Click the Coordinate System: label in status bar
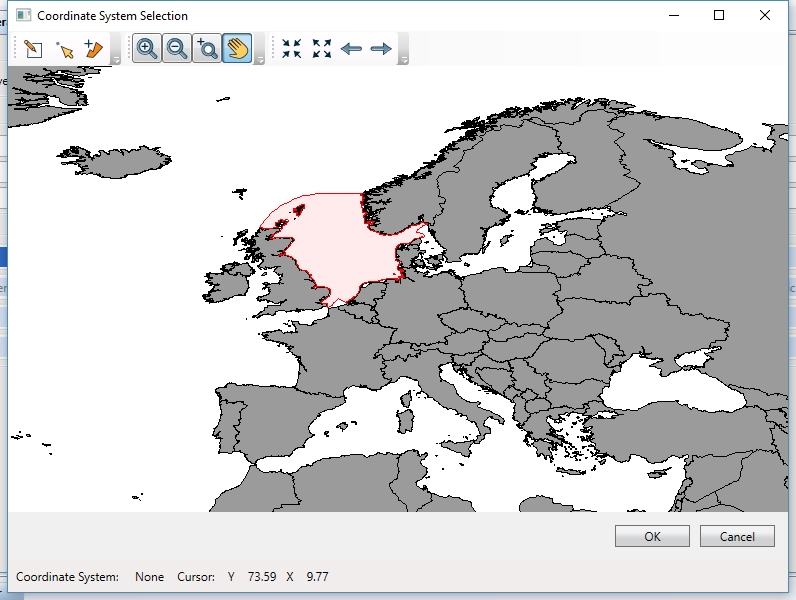Screen dimensions: 796x600 67,577
